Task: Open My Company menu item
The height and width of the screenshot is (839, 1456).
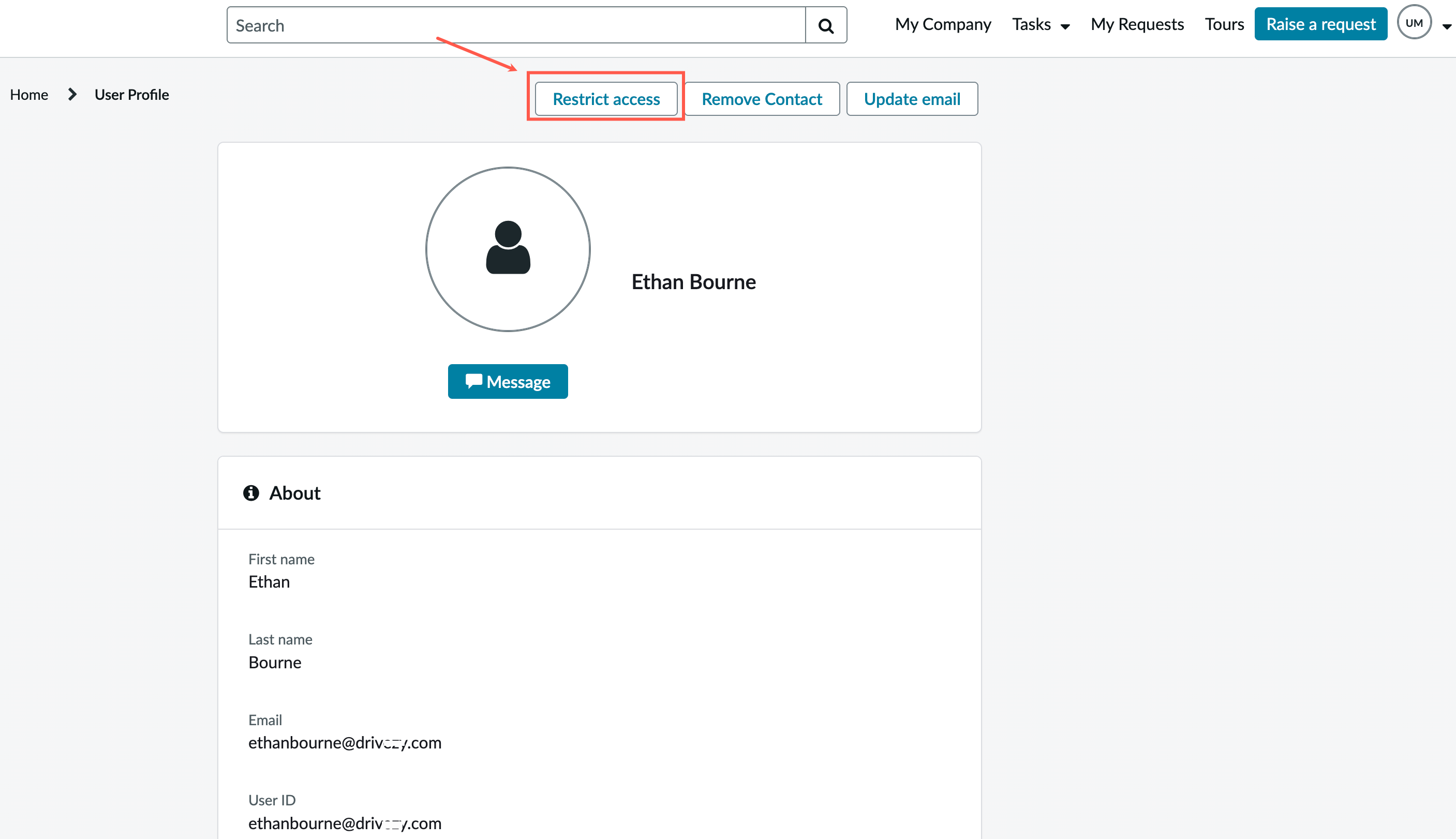Action: pyautogui.click(x=942, y=24)
